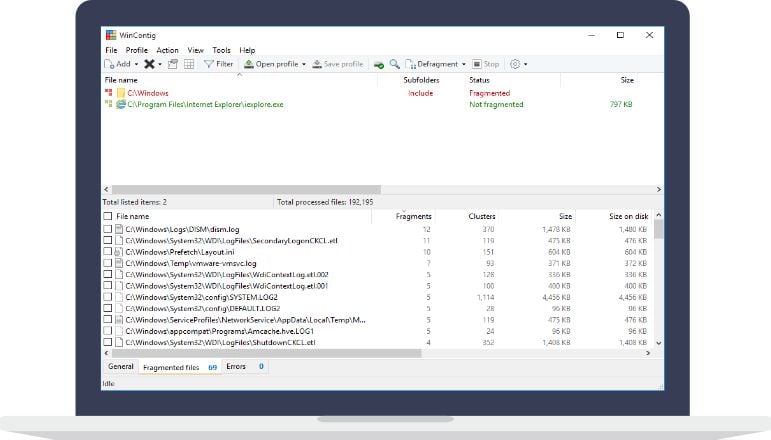Click the Add file toolbar icon
Screen dimensions: 771x440
[109, 64]
